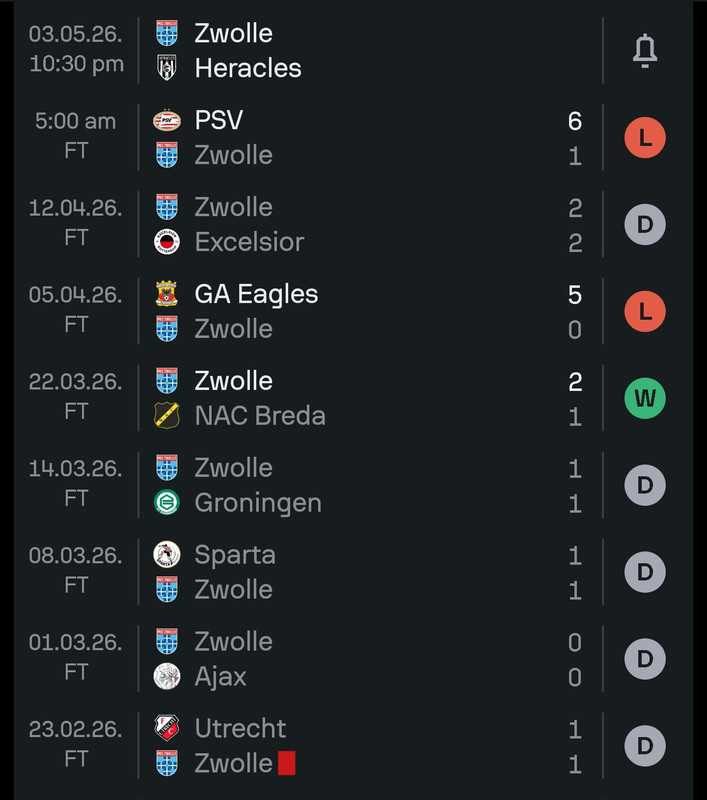The width and height of the screenshot is (707, 800).
Task: Click the Sparta club crest
Action: (166, 555)
